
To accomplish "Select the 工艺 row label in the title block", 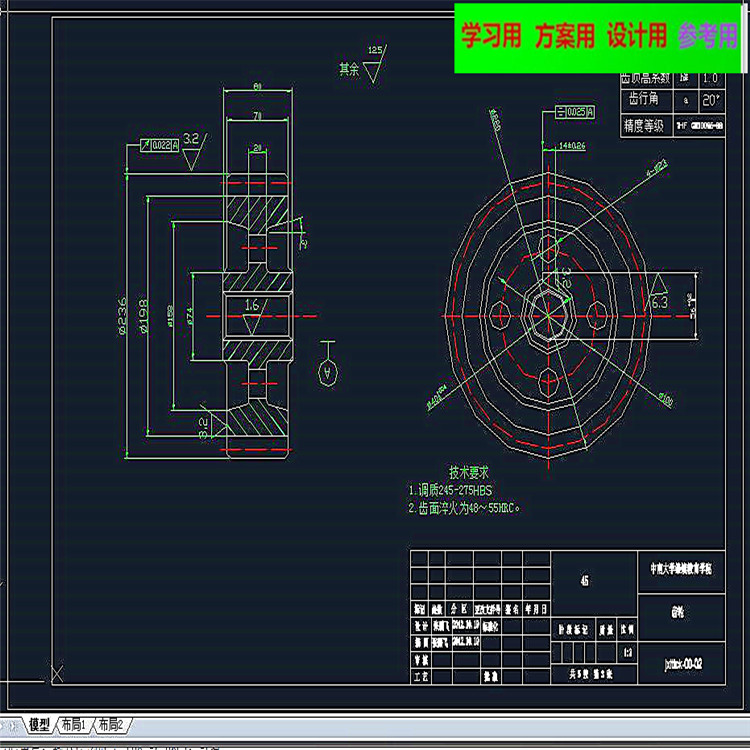I will 421,676.
